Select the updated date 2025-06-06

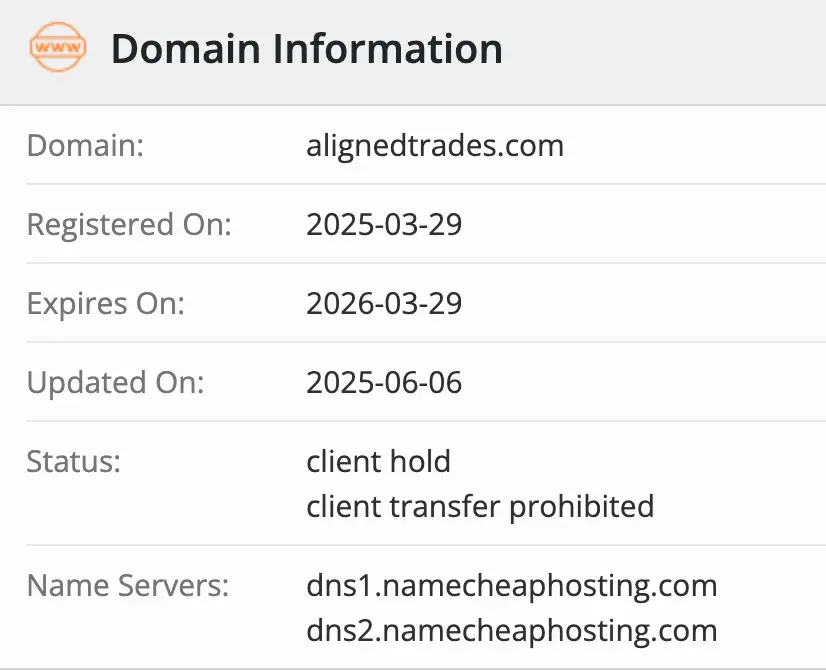tap(384, 382)
